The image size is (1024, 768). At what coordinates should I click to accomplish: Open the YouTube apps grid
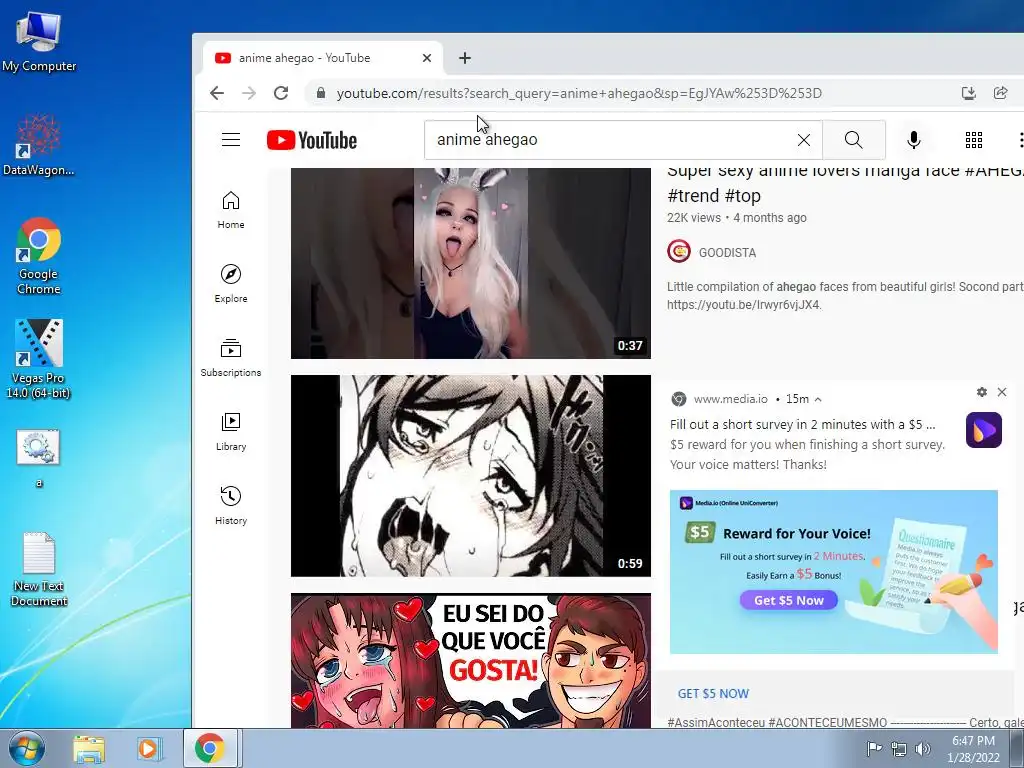(974, 140)
